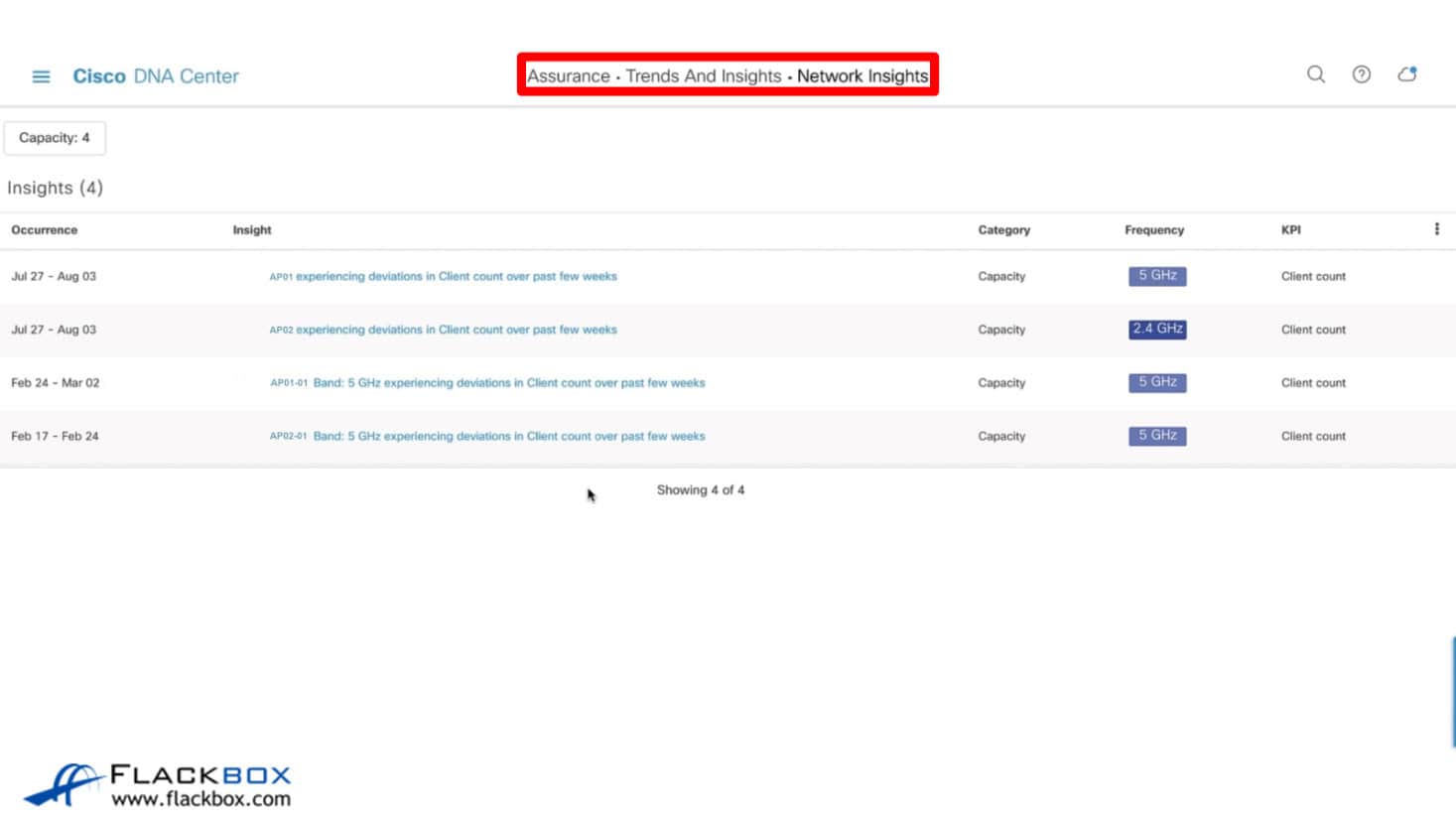The width and height of the screenshot is (1456, 819).
Task: Sort by the Frequency column header
Action: tap(1153, 230)
